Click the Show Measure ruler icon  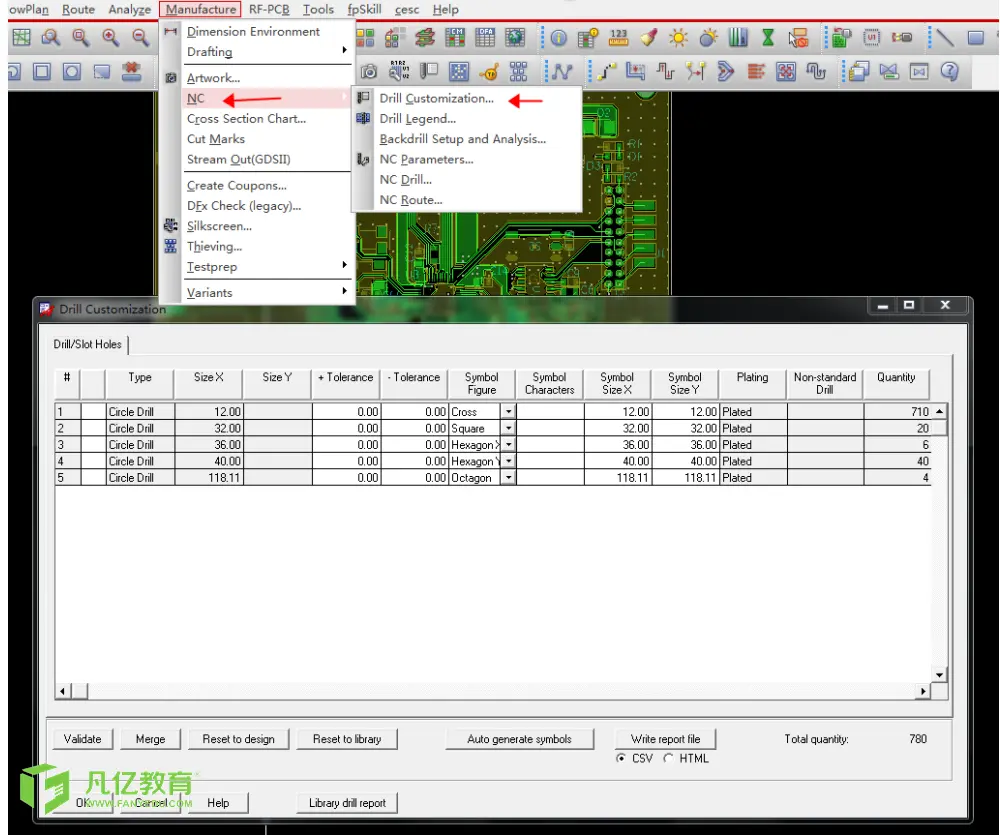[618, 38]
